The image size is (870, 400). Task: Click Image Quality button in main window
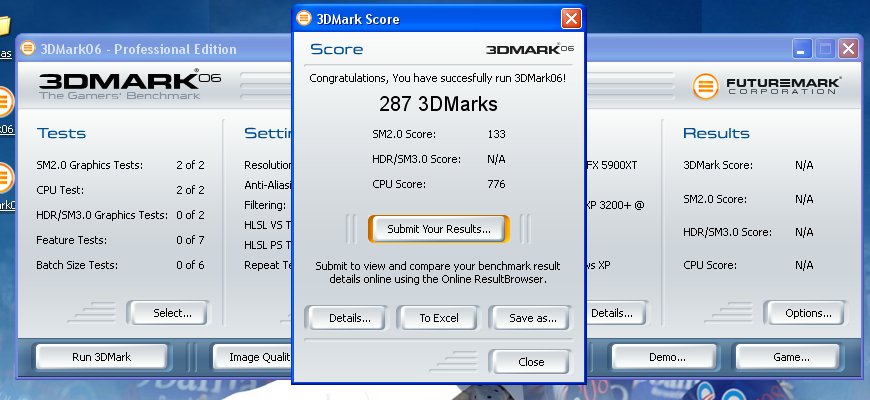pos(252,357)
